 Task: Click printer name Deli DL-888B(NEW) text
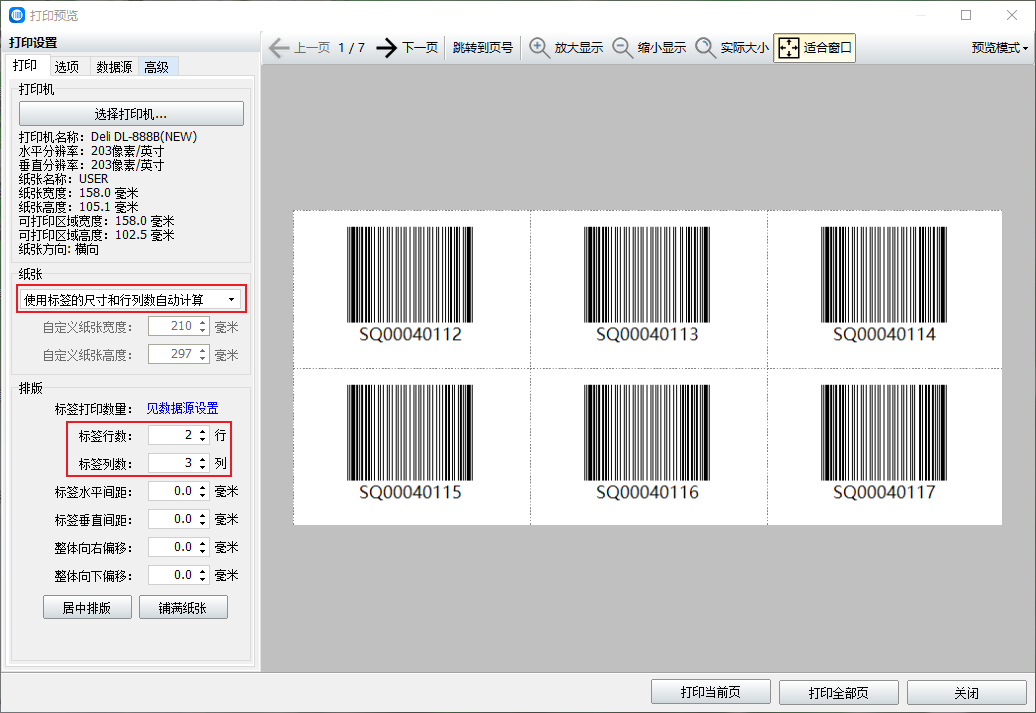click(144, 137)
